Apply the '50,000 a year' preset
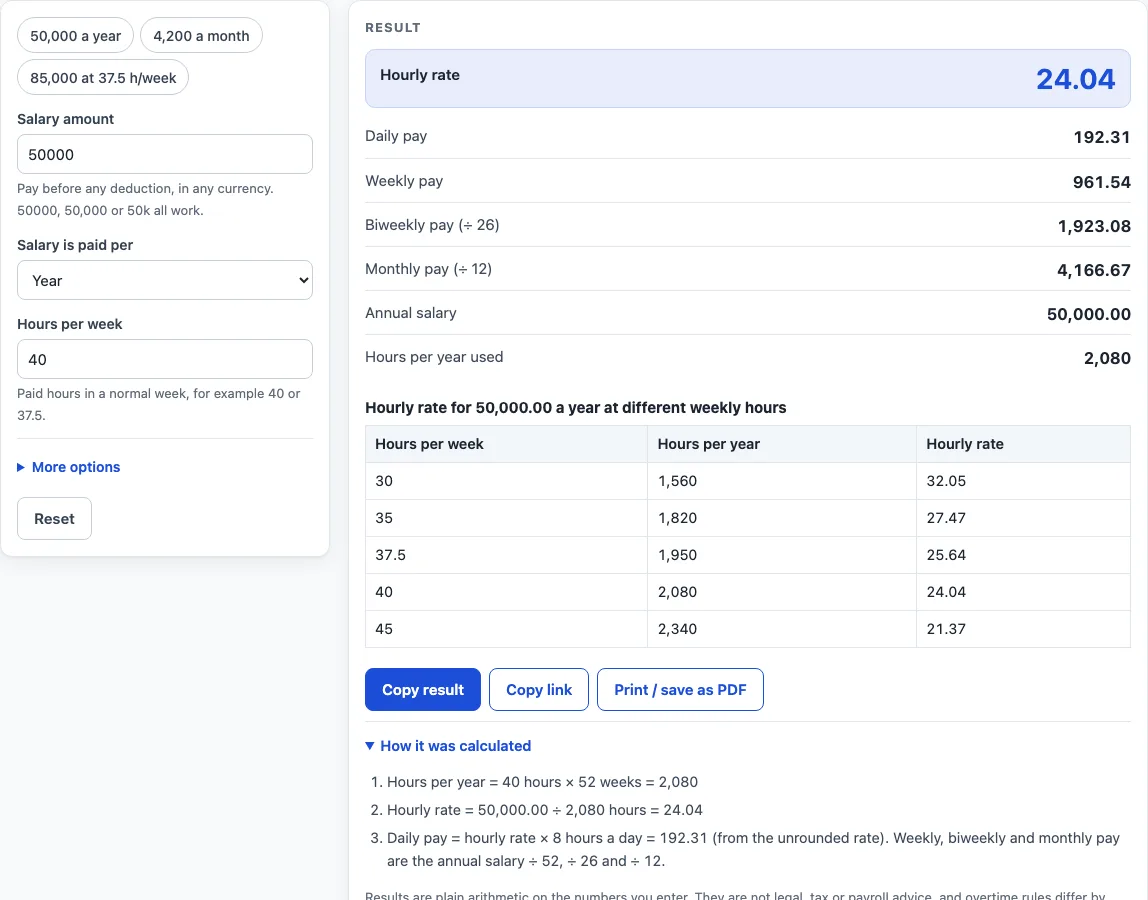Image resolution: width=1148 pixels, height=900 pixels. pyautogui.click(x=75, y=36)
